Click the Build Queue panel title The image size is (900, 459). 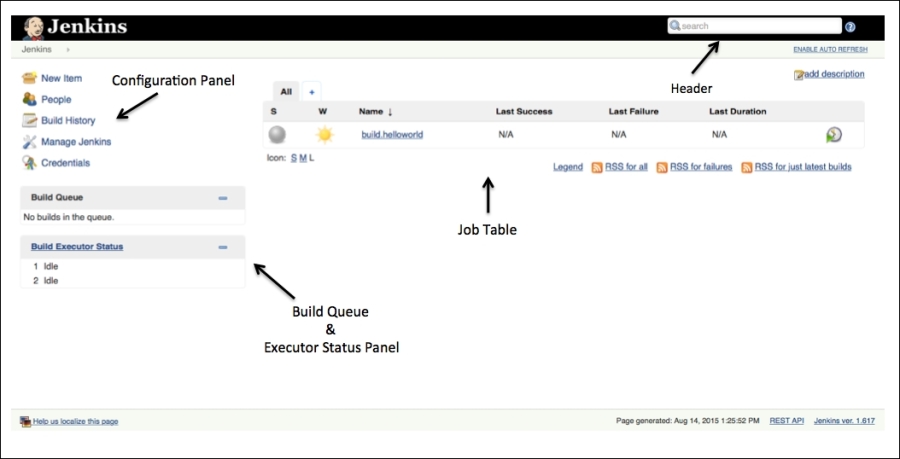pyautogui.click(x=57, y=197)
